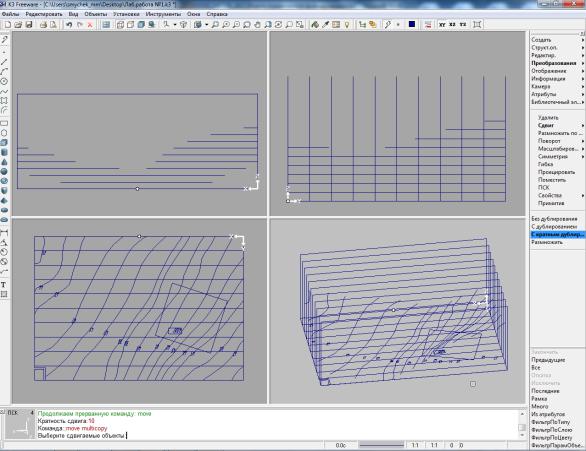Expand the Информация side menu
The height and width of the screenshot is (451, 586).
tap(557, 79)
